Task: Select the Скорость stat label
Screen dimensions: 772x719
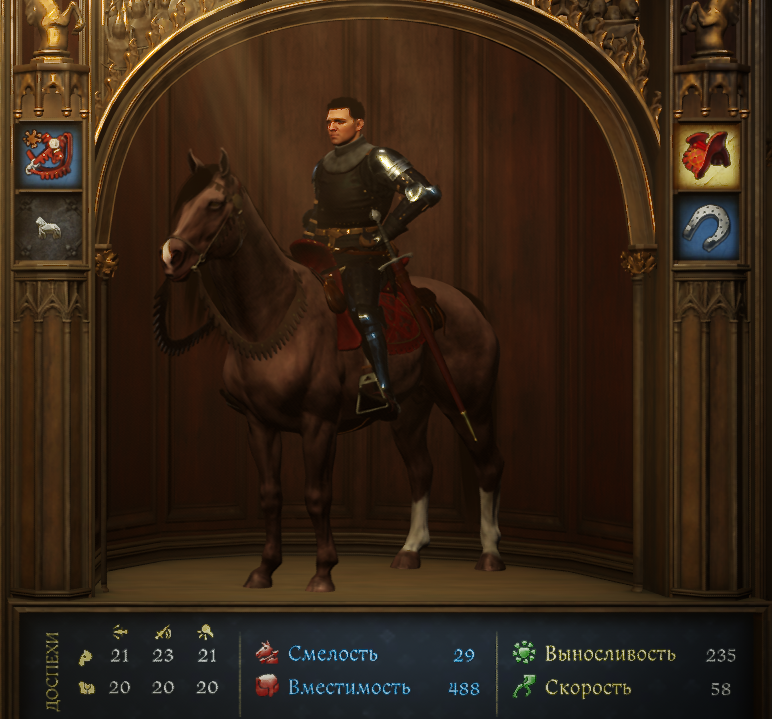Action: pyautogui.click(x=588, y=687)
